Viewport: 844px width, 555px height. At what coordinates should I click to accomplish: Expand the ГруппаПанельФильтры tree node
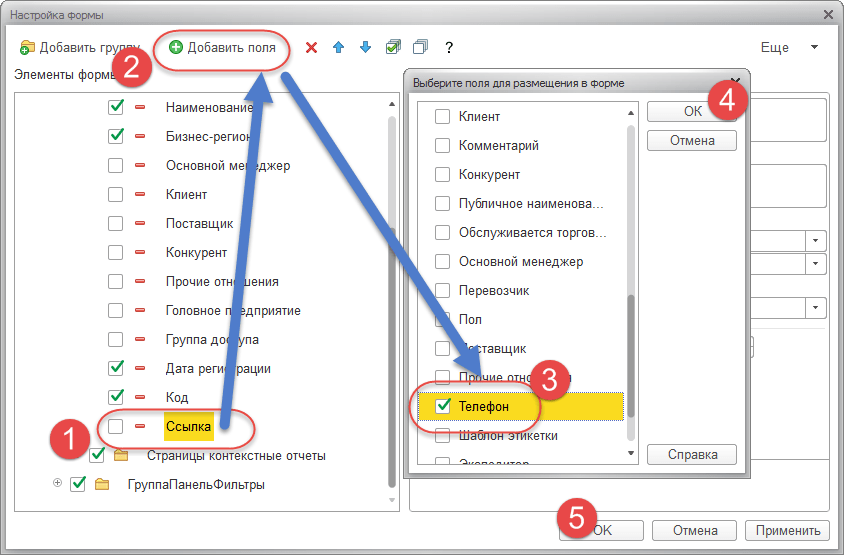58,483
